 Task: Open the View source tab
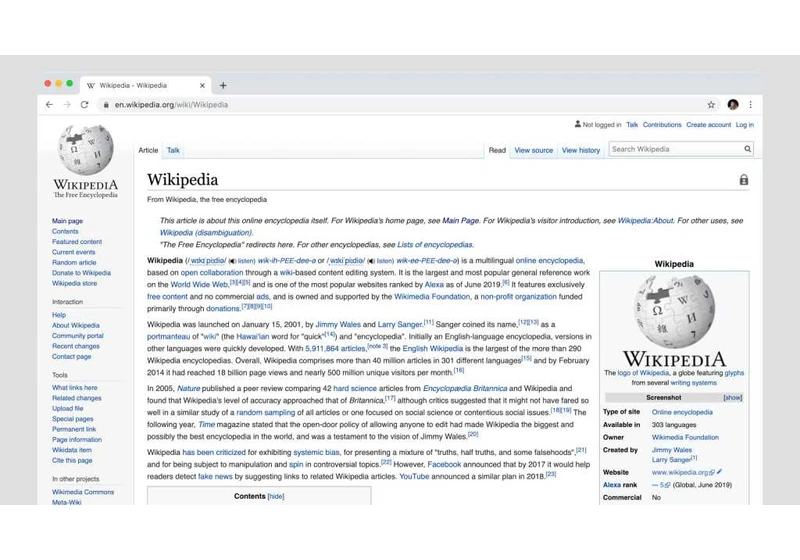tap(534, 150)
